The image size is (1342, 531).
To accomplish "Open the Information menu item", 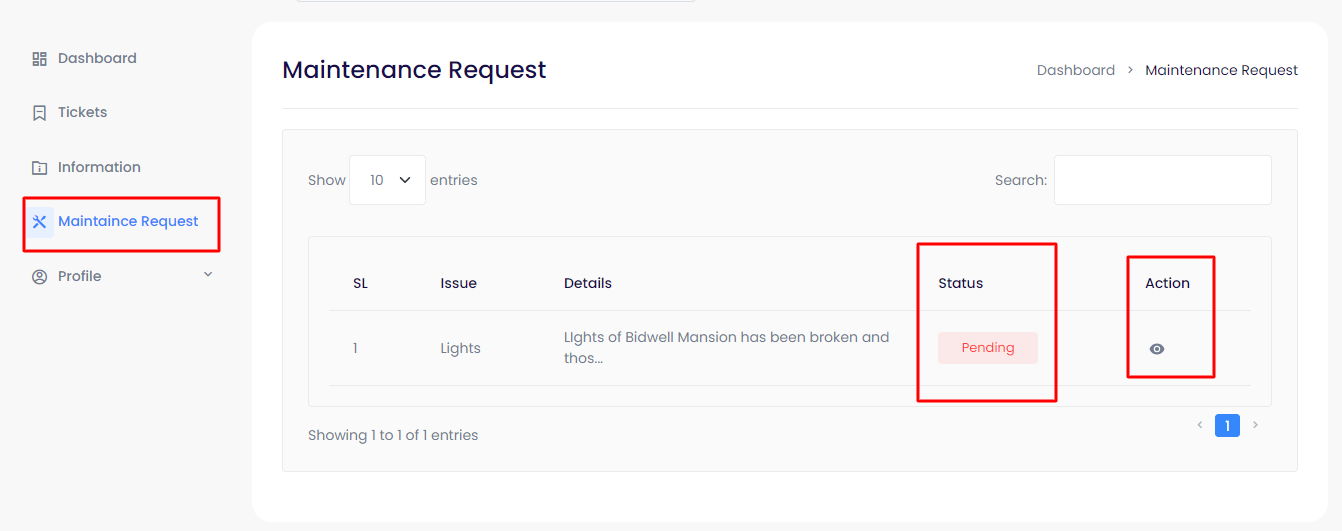I will pyautogui.click(x=99, y=167).
